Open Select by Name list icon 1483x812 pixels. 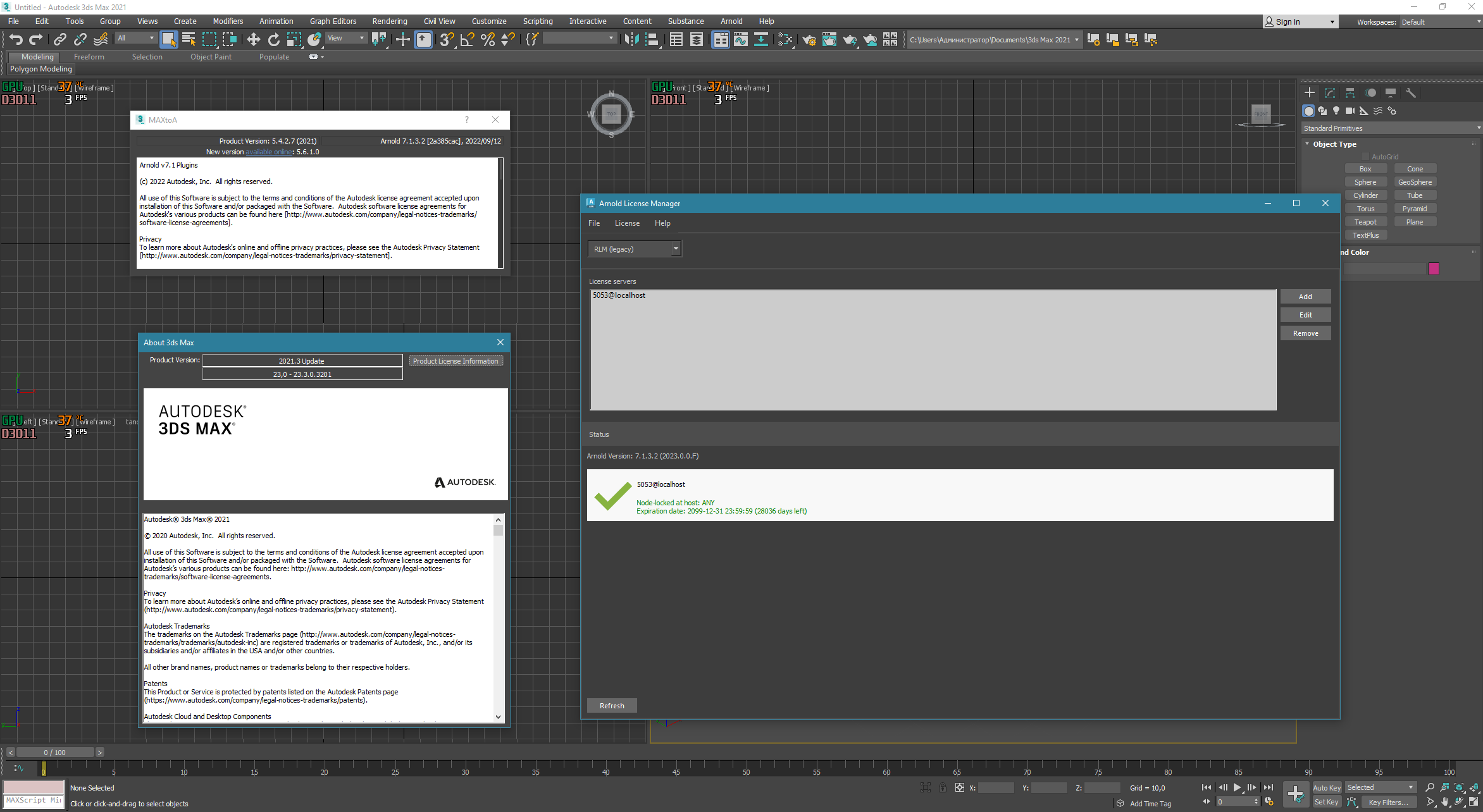pos(189,39)
